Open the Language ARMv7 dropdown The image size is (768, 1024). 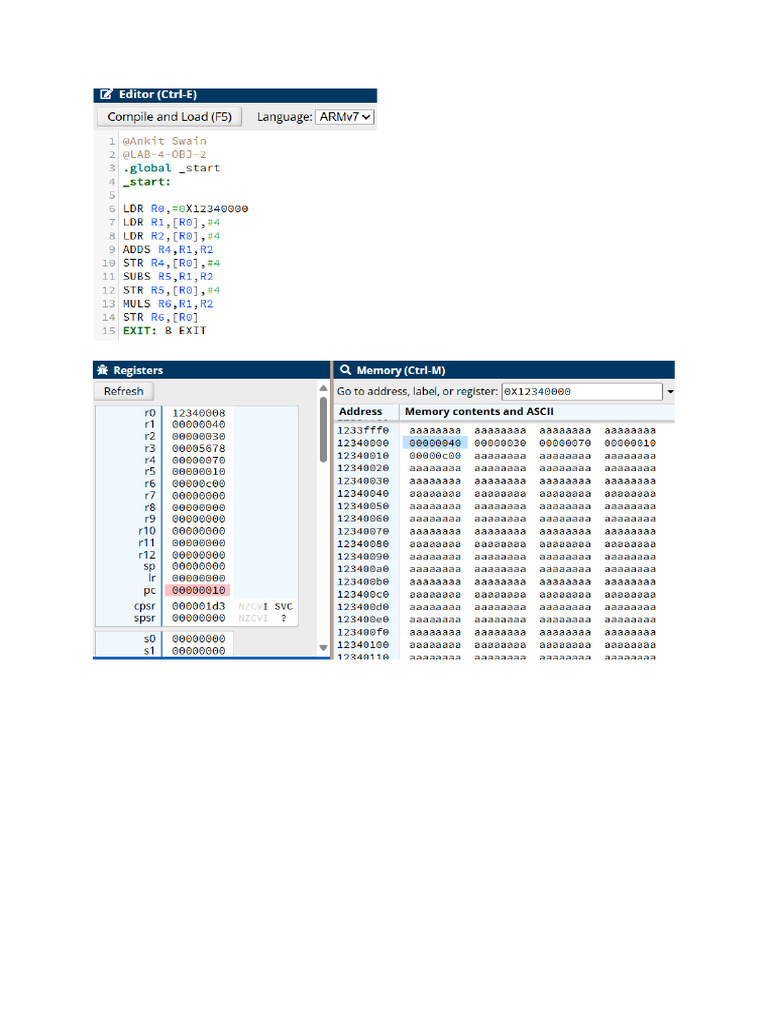tap(345, 117)
